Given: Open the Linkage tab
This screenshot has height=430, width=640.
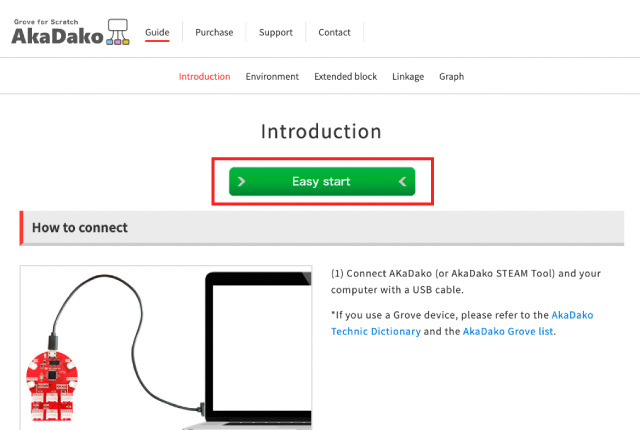Looking at the screenshot, I should 408,77.
